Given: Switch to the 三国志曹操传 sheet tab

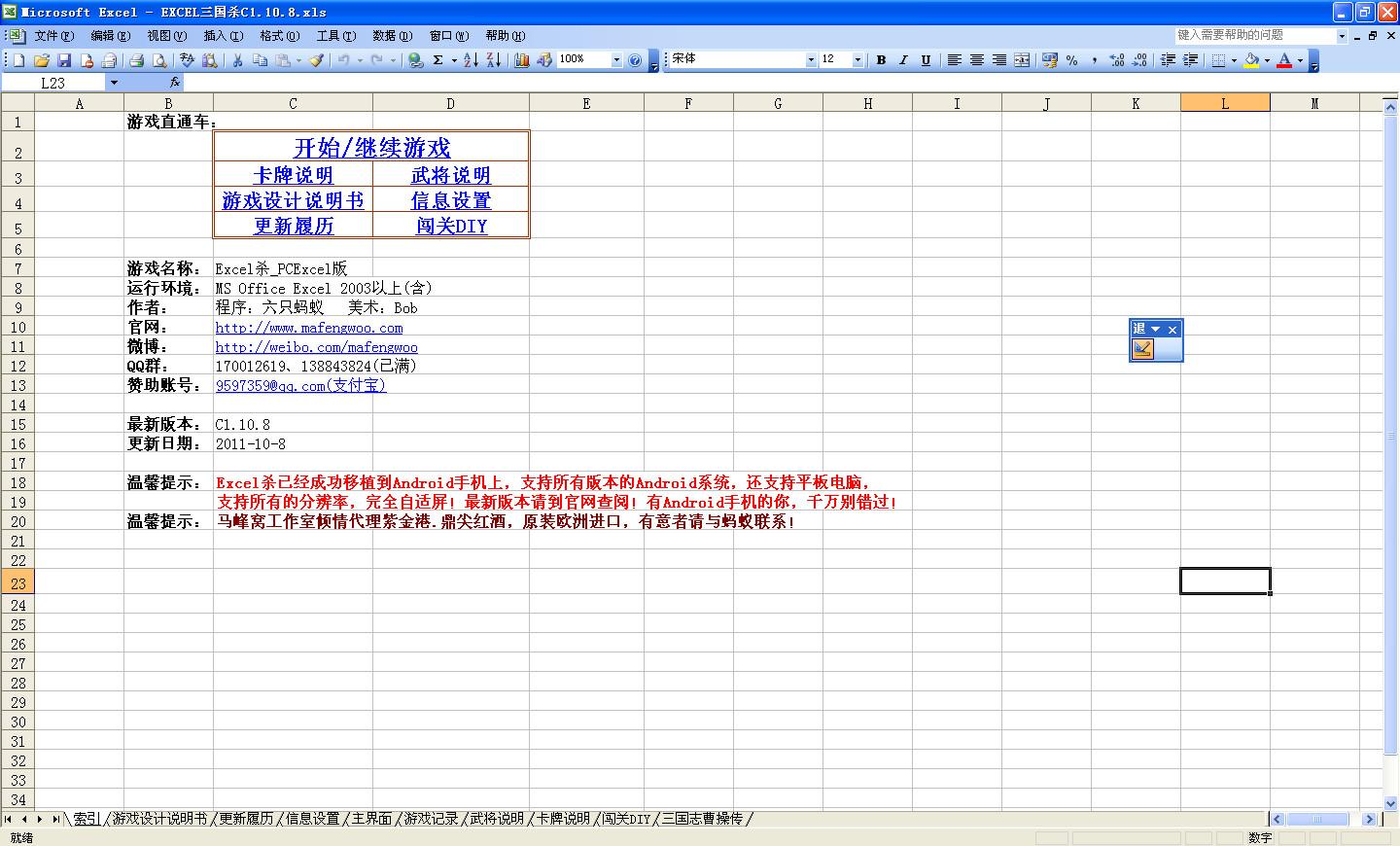Looking at the screenshot, I should coord(702,819).
